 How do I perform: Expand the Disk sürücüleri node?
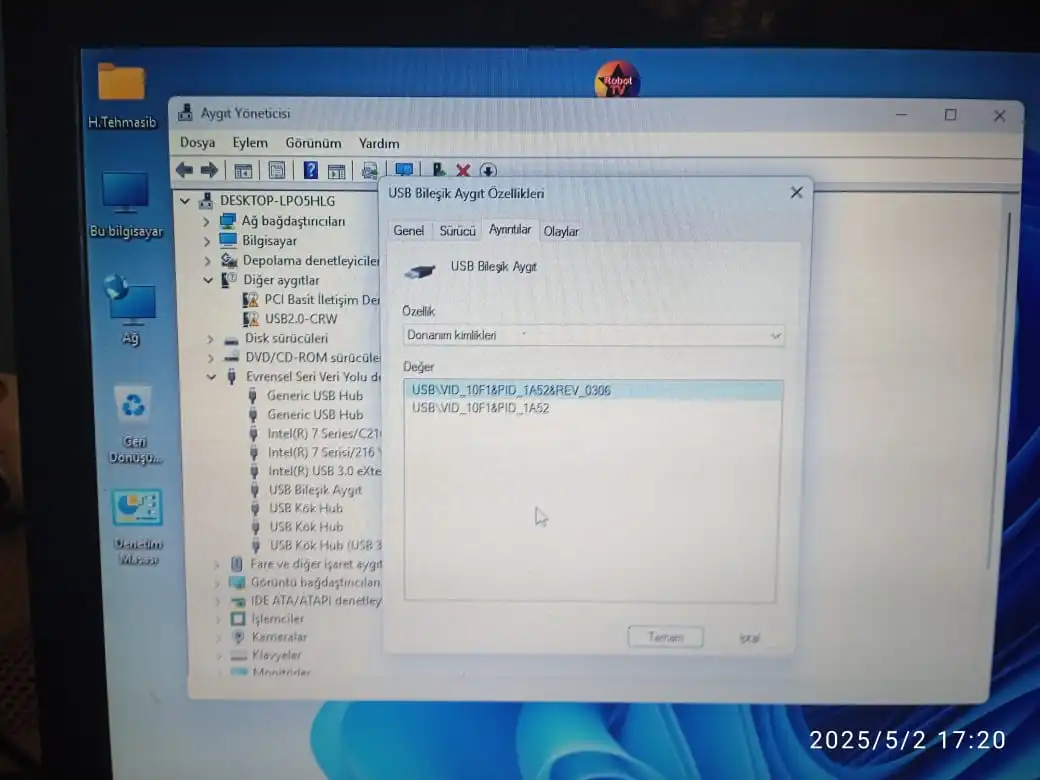click(210, 339)
